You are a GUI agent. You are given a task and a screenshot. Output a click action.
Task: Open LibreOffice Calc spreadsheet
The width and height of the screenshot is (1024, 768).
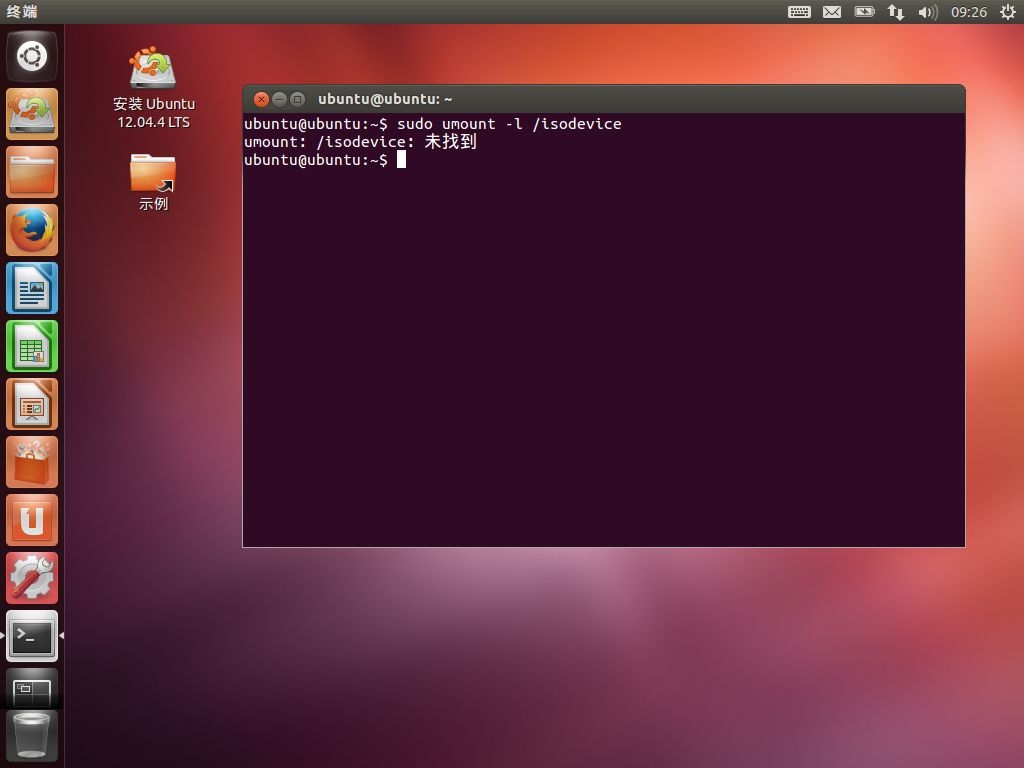click(x=32, y=346)
